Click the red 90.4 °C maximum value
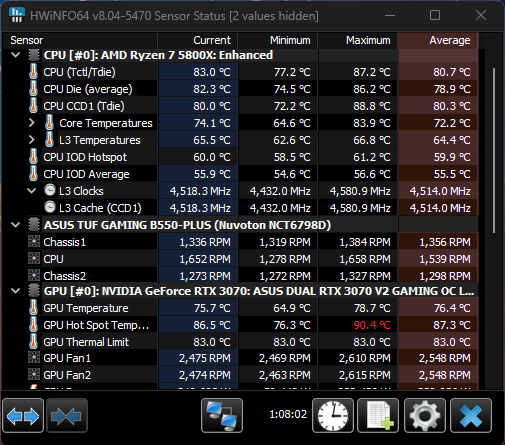505x445 pixels. click(x=372, y=325)
